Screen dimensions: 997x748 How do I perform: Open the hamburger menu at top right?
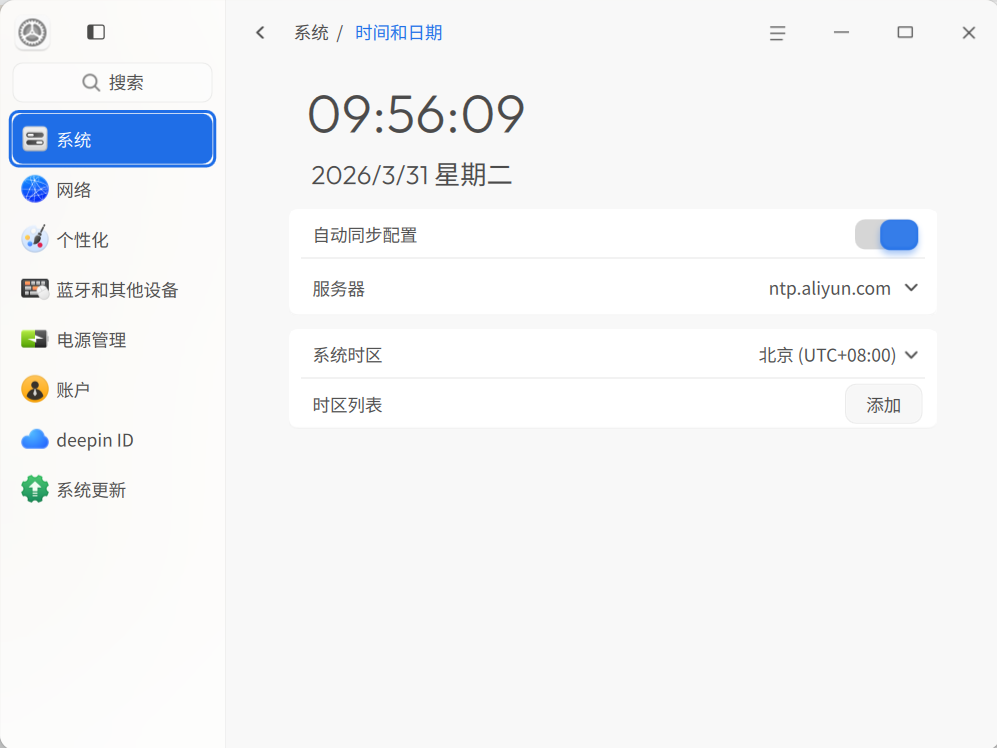tap(777, 32)
